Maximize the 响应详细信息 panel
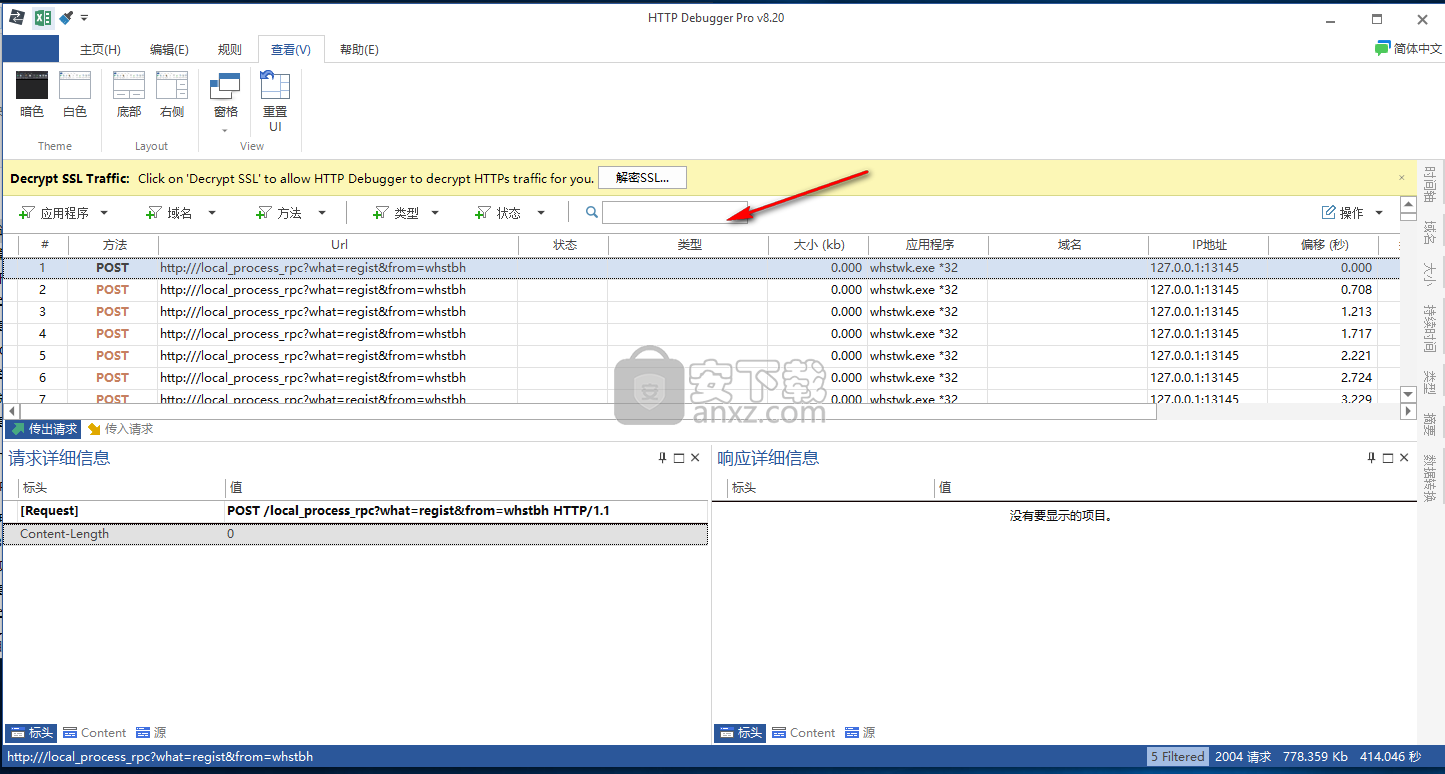The image size is (1445, 774). (x=1388, y=458)
